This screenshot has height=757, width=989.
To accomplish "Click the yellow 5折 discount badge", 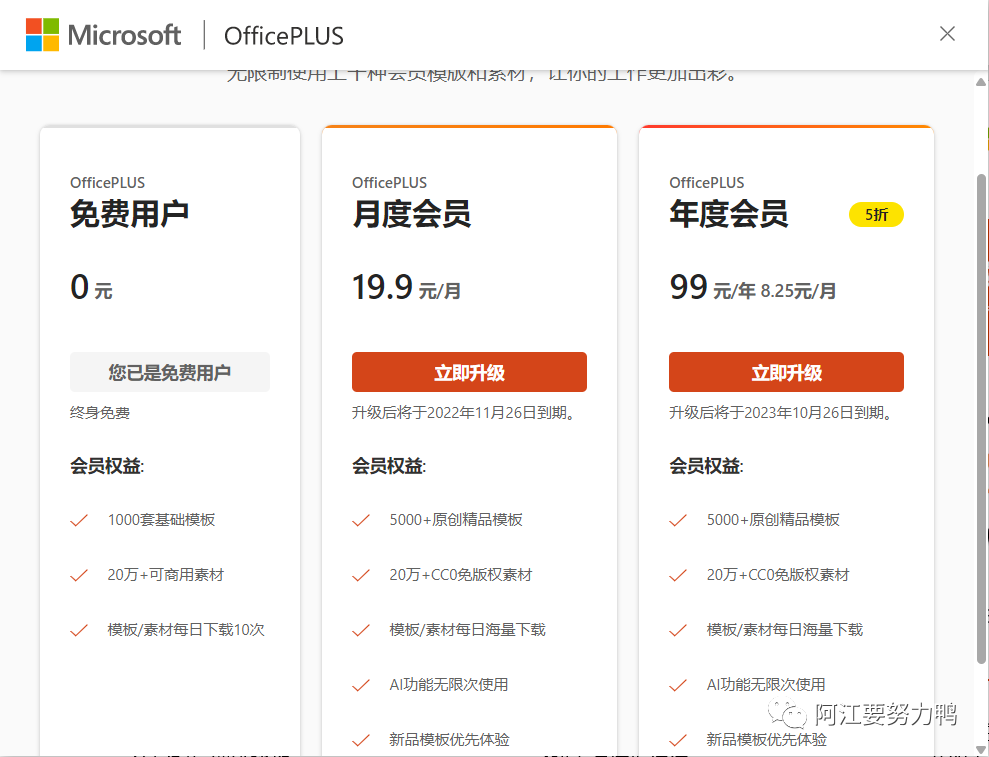I will coord(876,214).
